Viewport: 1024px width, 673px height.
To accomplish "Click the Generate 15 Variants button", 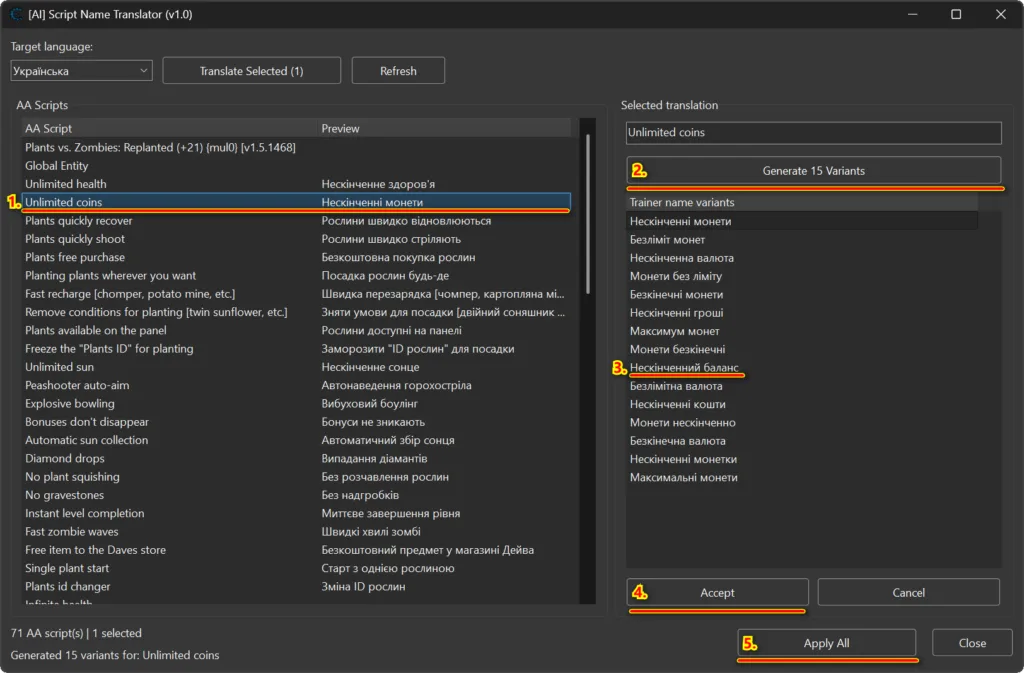I will click(x=814, y=170).
